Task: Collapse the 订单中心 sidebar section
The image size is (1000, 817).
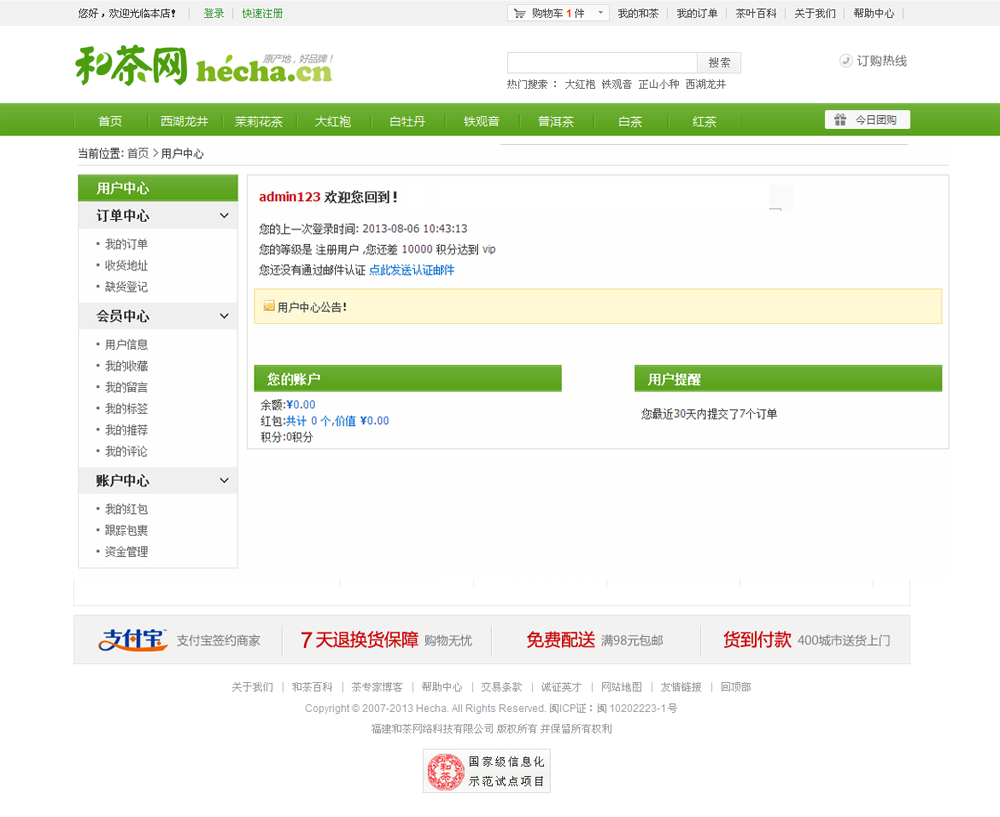Action: point(224,216)
